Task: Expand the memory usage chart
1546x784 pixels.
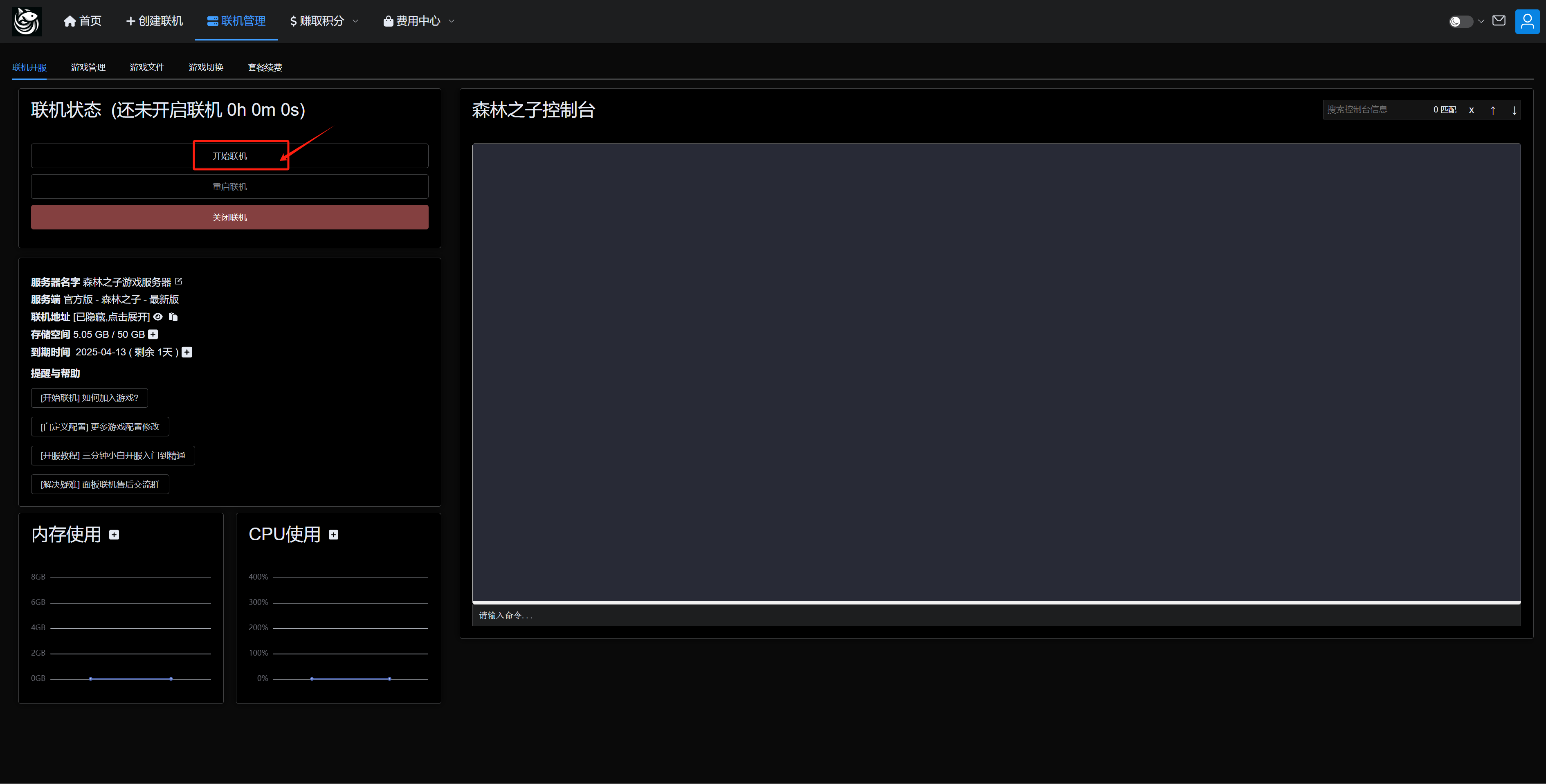Action: (114, 535)
